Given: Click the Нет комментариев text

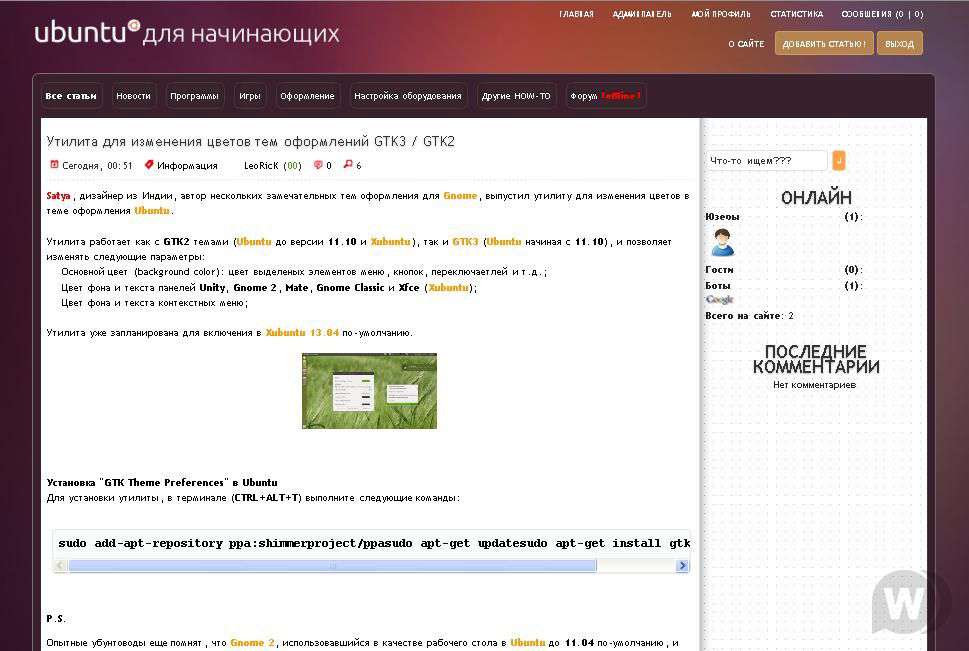Looking at the screenshot, I should point(815,385).
